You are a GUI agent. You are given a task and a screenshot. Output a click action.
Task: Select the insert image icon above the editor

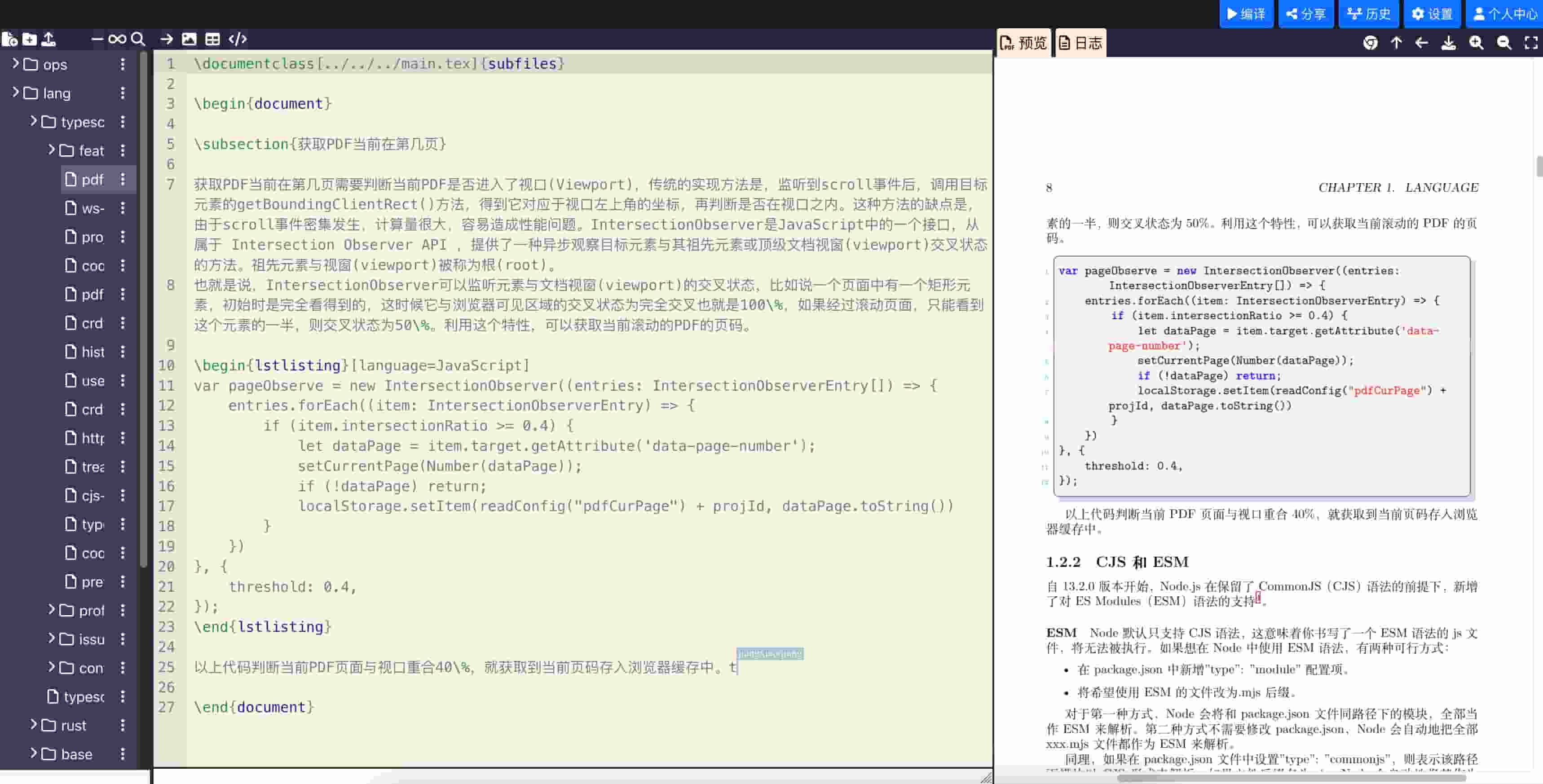[190, 39]
